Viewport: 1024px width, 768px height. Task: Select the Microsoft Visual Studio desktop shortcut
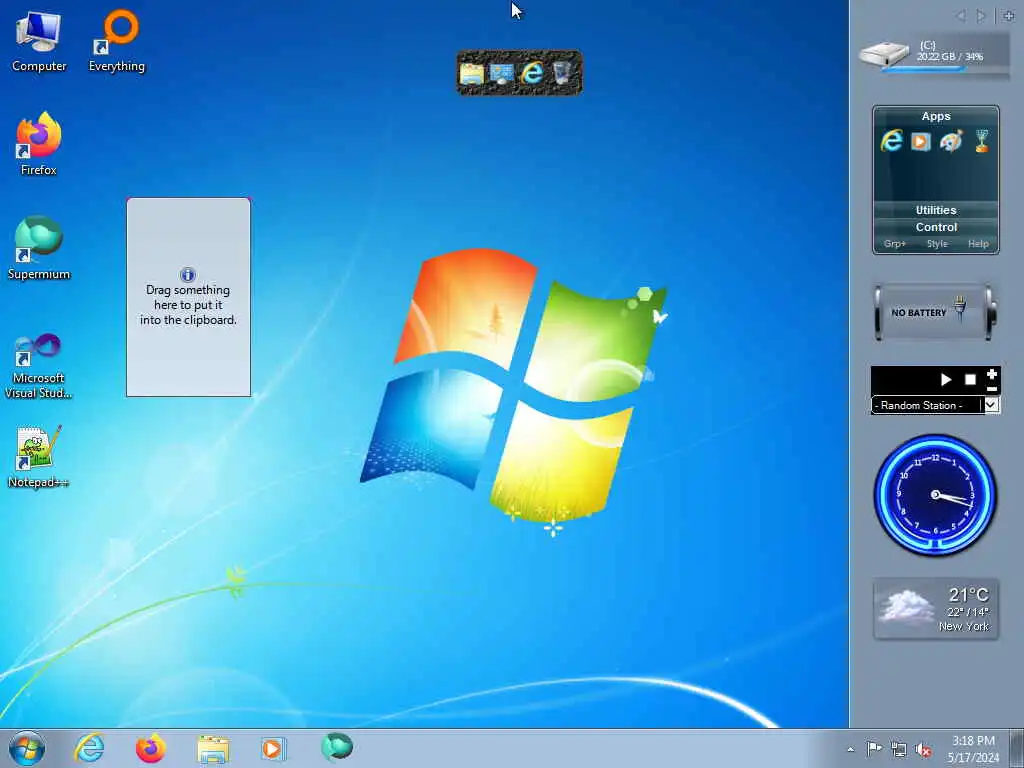coord(39,366)
